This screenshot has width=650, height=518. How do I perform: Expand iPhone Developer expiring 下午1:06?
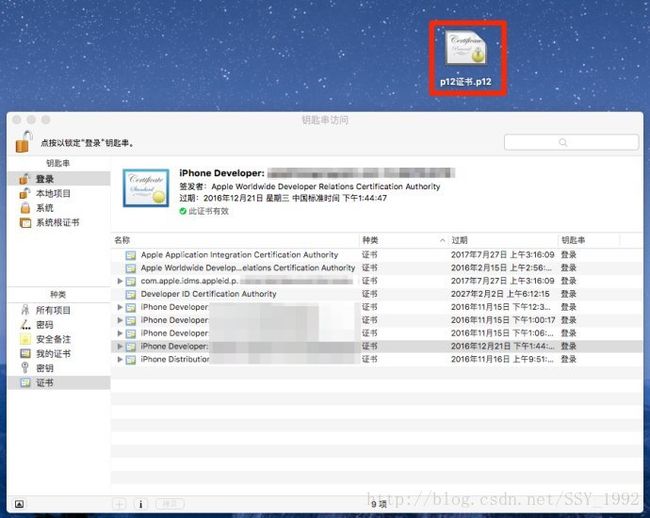click(119, 333)
